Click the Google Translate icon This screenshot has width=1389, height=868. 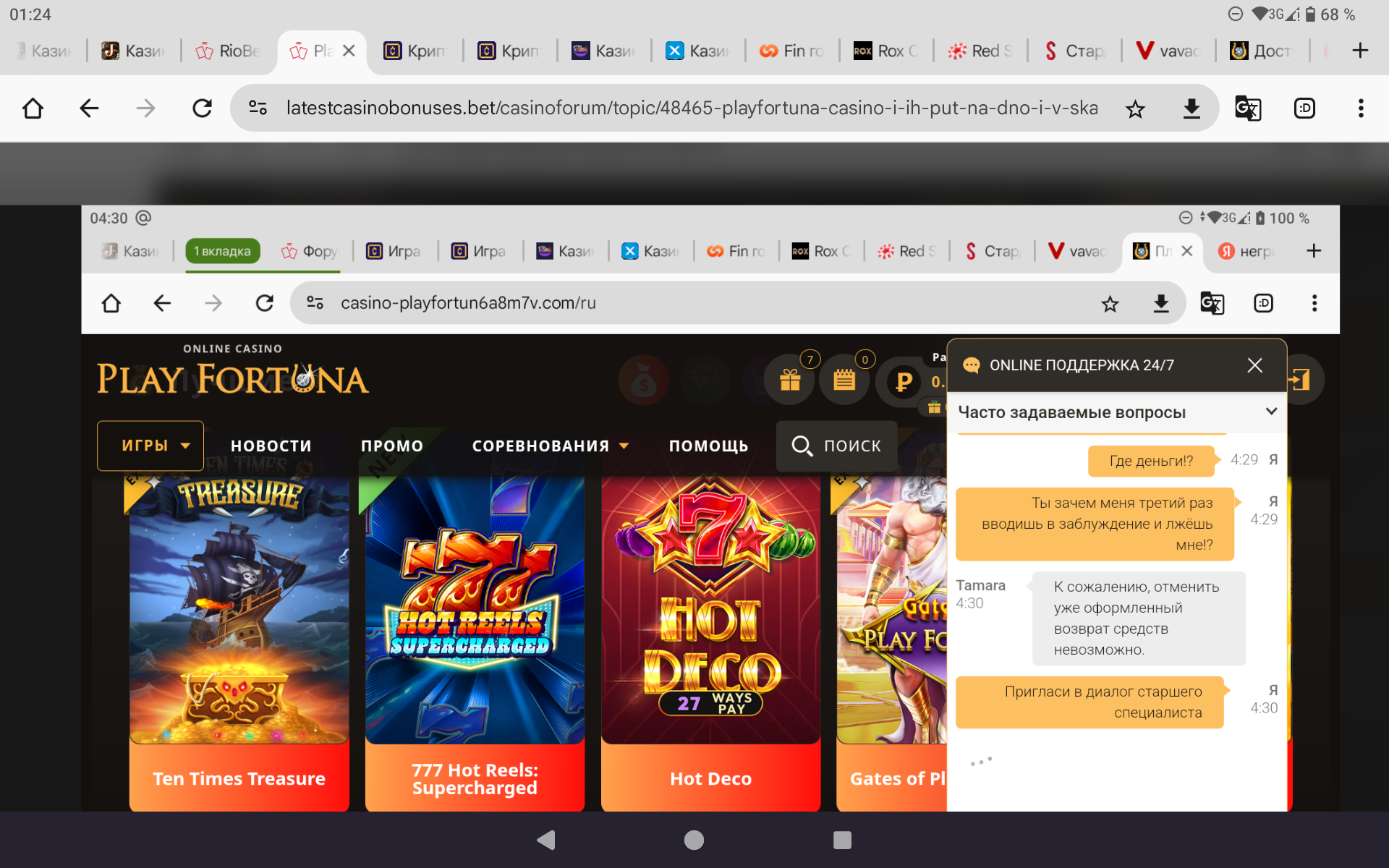point(1247,109)
